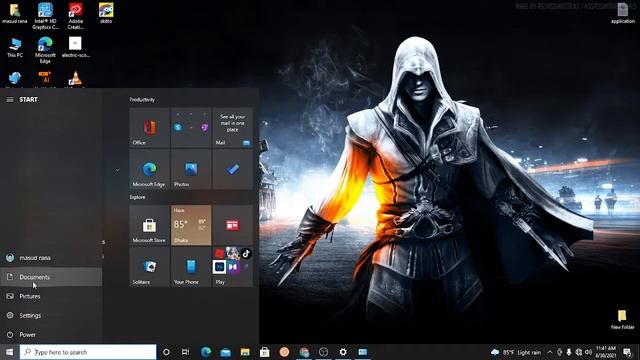Screen dimensions: 640x360
Task: Select Microsoft Edge desktop shortcut
Action: [x=45, y=50]
